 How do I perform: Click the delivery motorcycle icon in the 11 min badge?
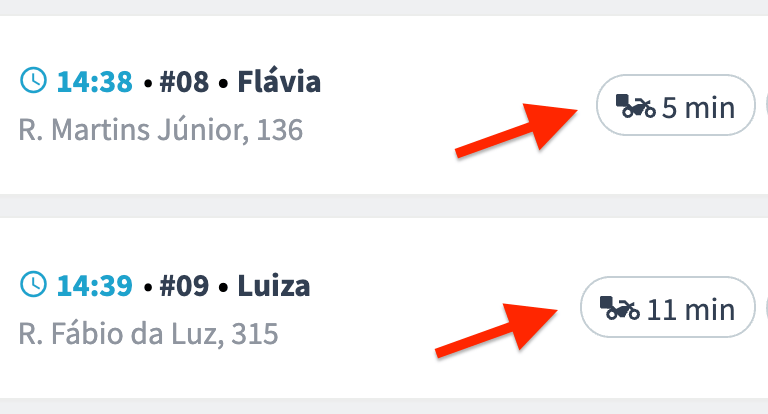620,308
